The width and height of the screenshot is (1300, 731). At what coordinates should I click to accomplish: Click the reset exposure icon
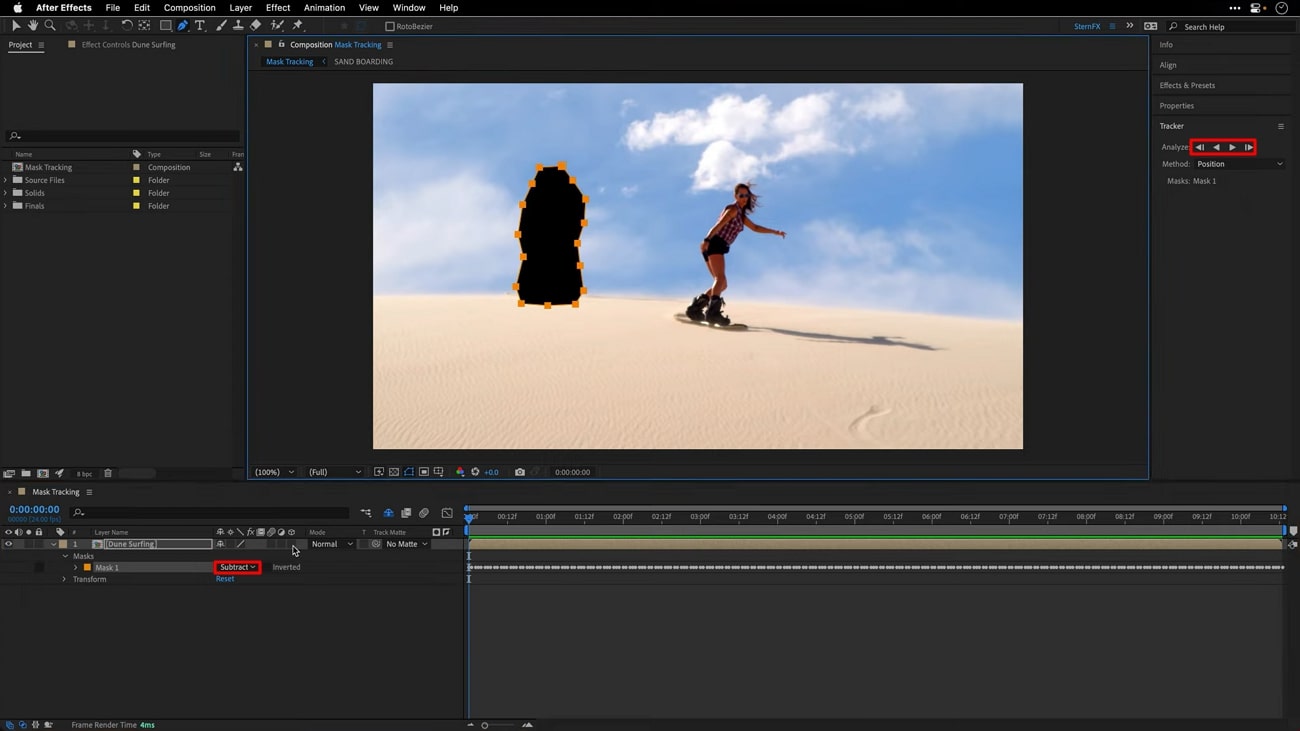click(x=475, y=472)
